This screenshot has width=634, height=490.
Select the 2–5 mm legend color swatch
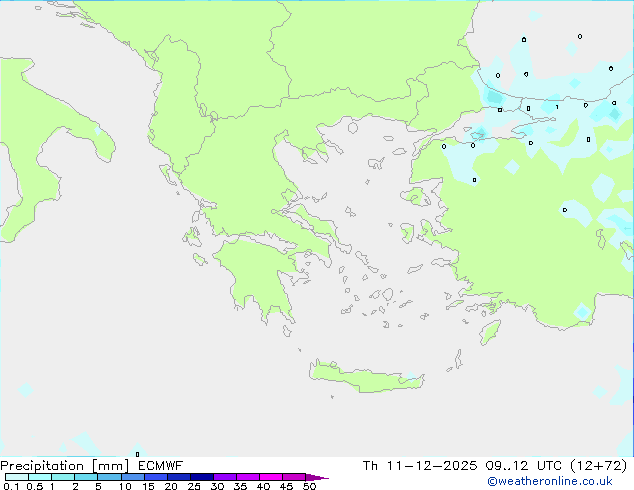86,477
